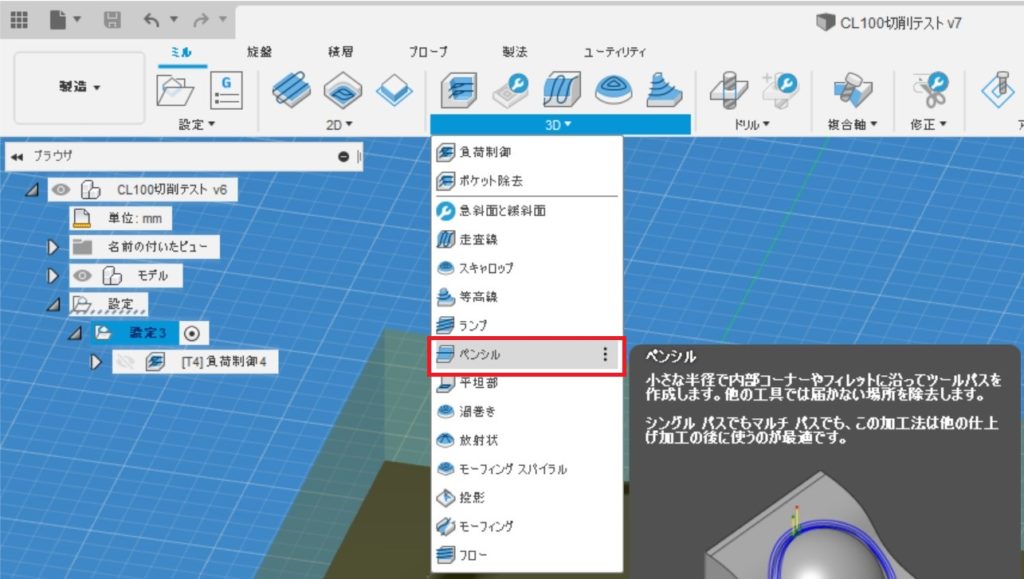Collapse the CL100切削テスト v6 root node

click(x=32, y=190)
